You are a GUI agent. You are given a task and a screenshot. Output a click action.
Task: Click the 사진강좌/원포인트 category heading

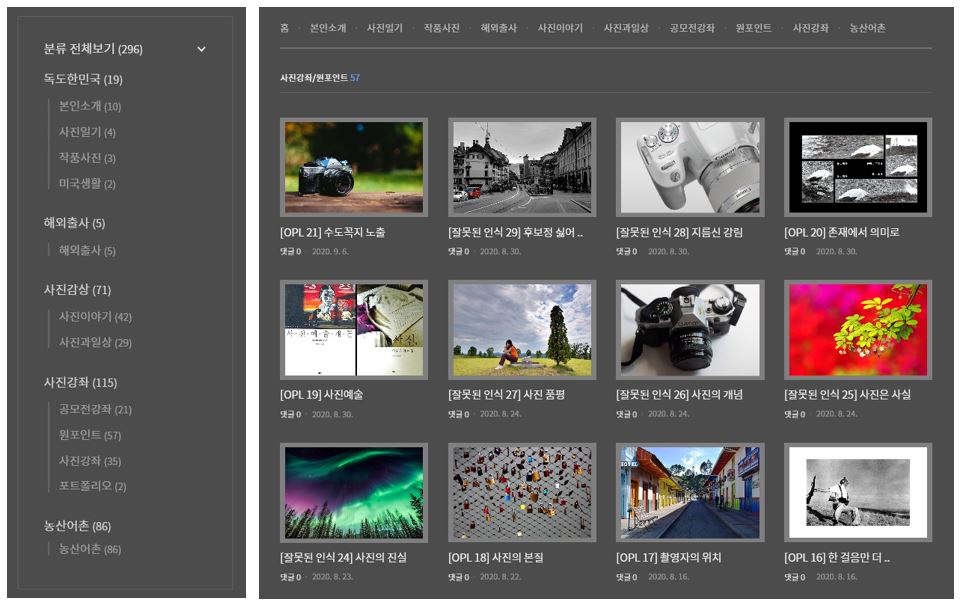point(314,78)
